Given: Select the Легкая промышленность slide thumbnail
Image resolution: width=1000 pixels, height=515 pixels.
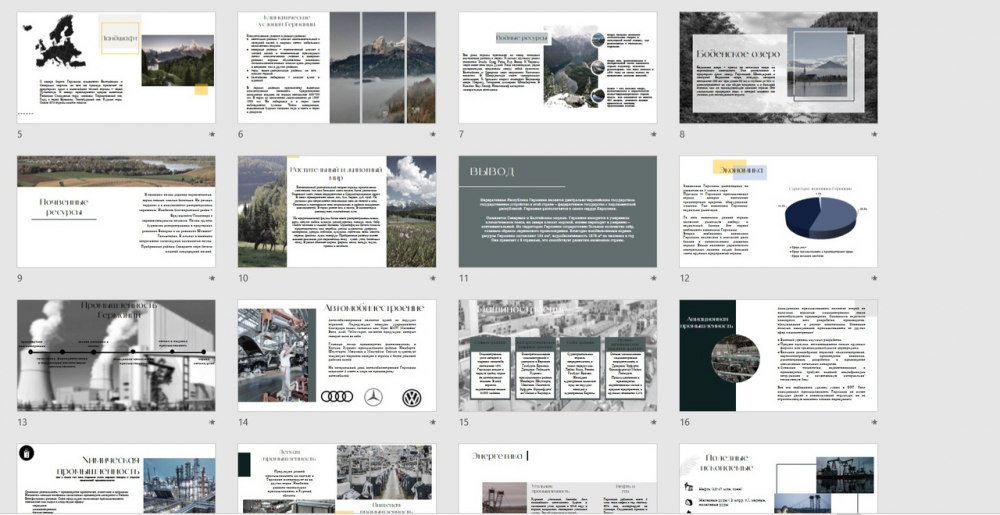Looking at the screenshot, I should click(337, 479).
